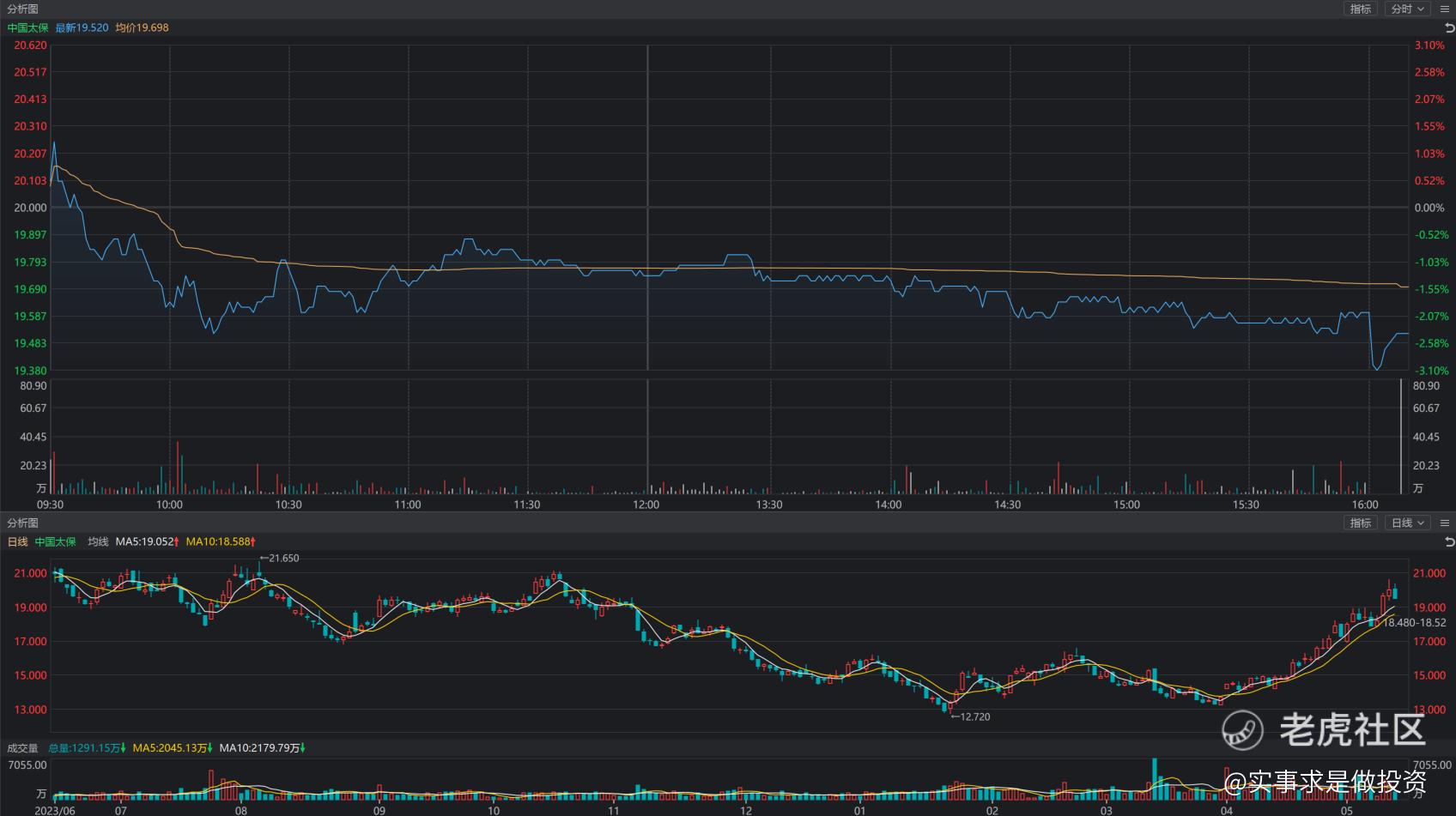Screen dimensions: 1456x816
Task: Click the 中国太保 stock name in intraday header
Action: tap(28, 27)
